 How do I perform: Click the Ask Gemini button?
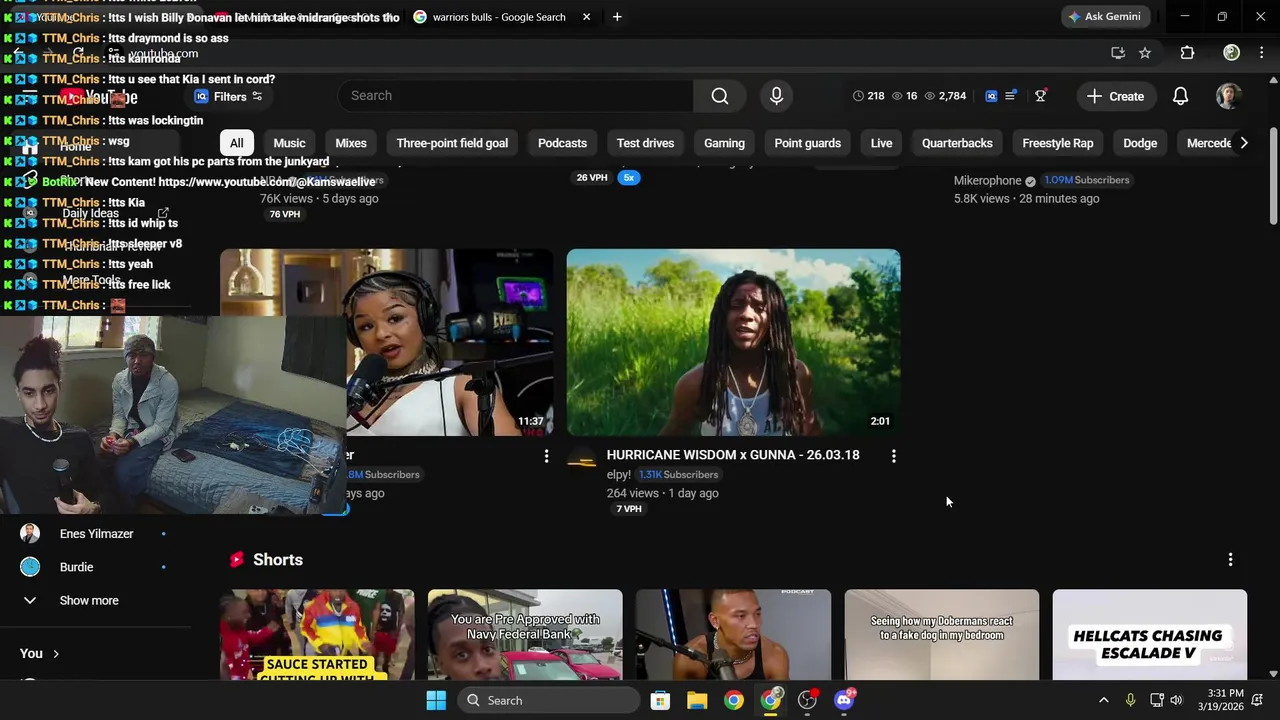[x=1104, y=17]
